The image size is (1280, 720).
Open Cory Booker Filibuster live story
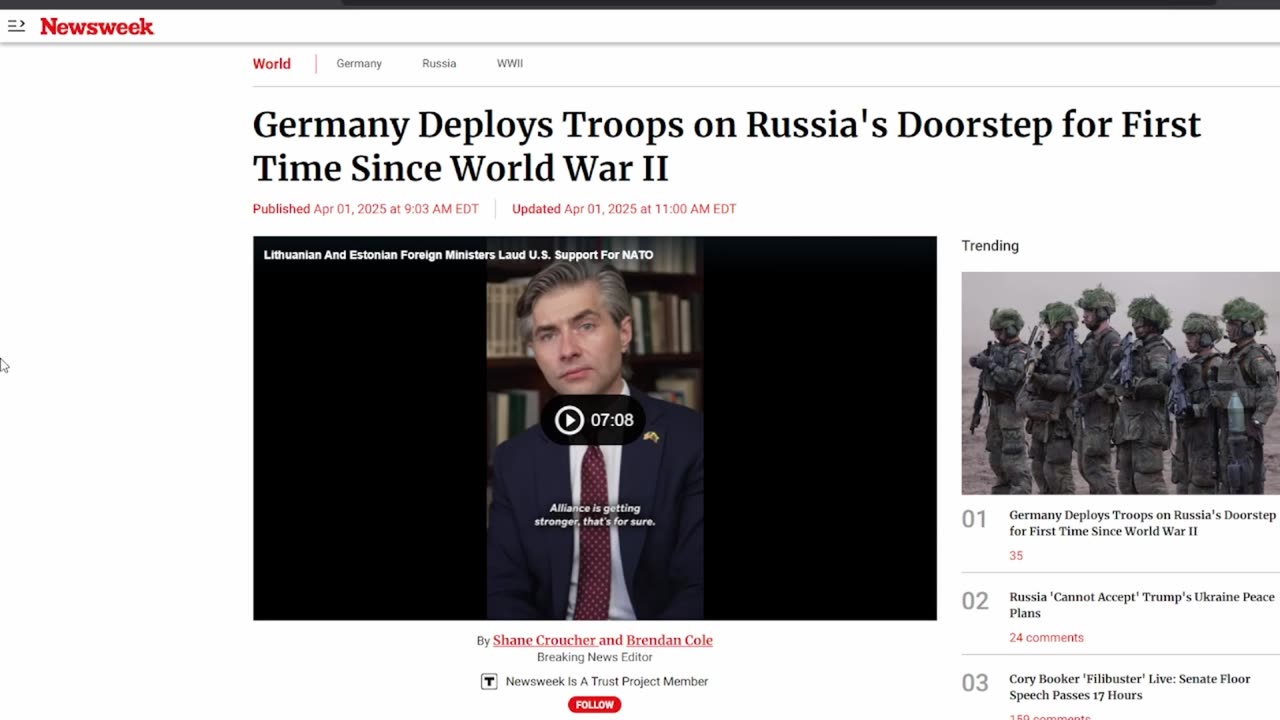coord(1130,687)
